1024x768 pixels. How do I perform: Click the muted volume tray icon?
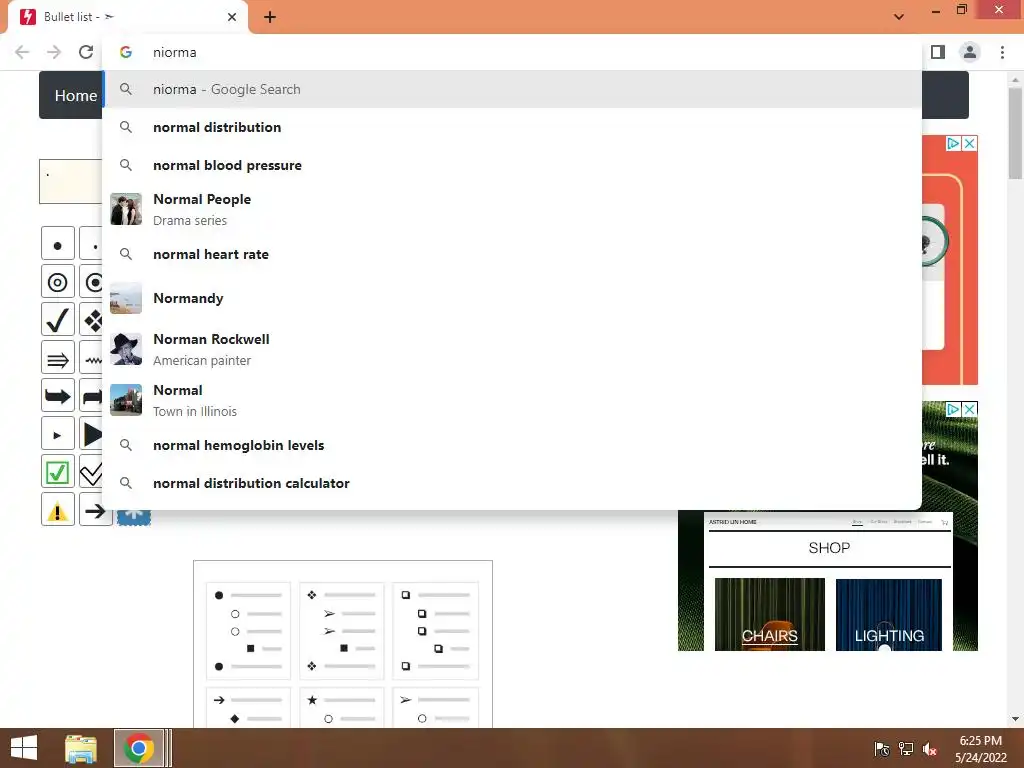[930, 749]
